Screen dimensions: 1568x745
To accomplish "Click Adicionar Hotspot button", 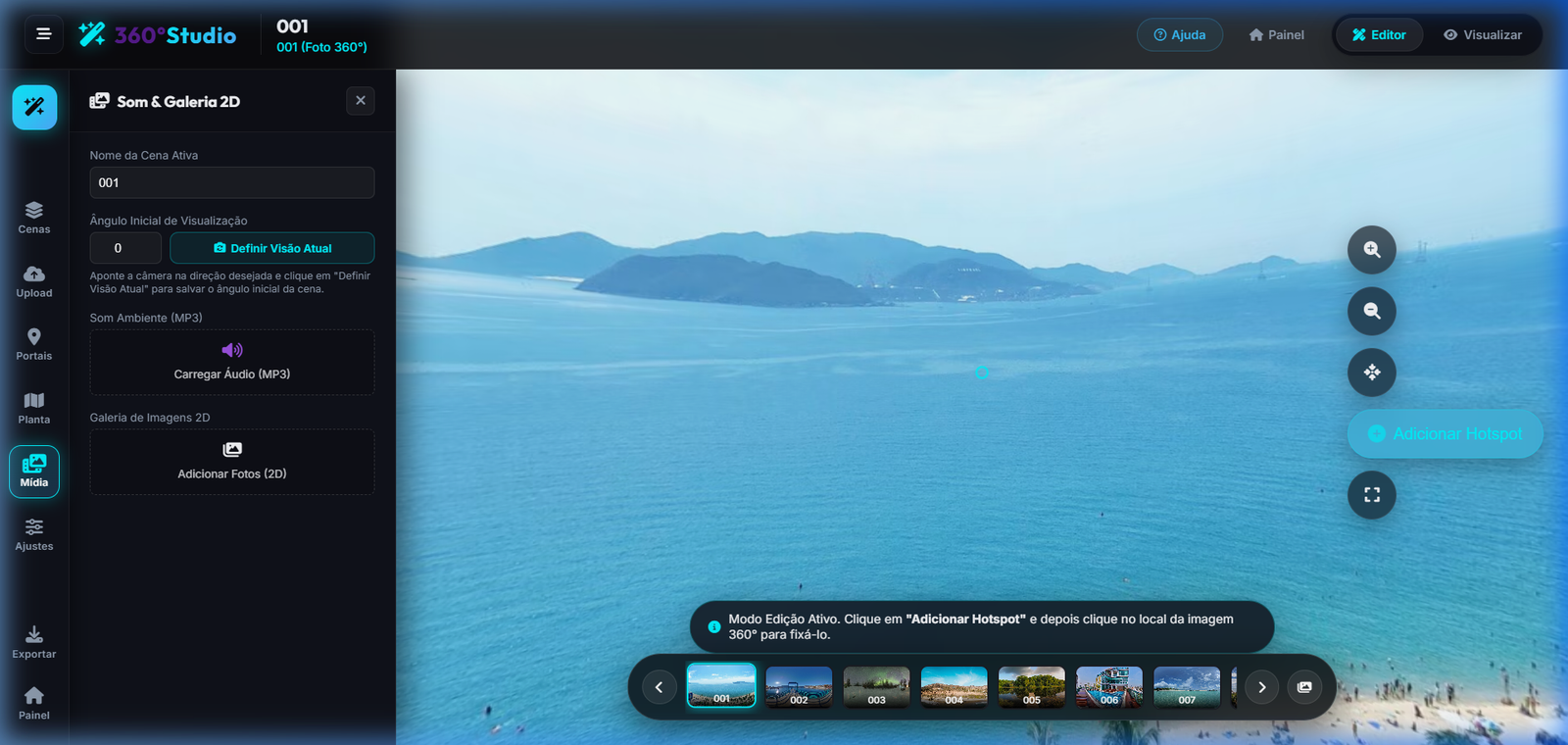I will click(1445, 433).
